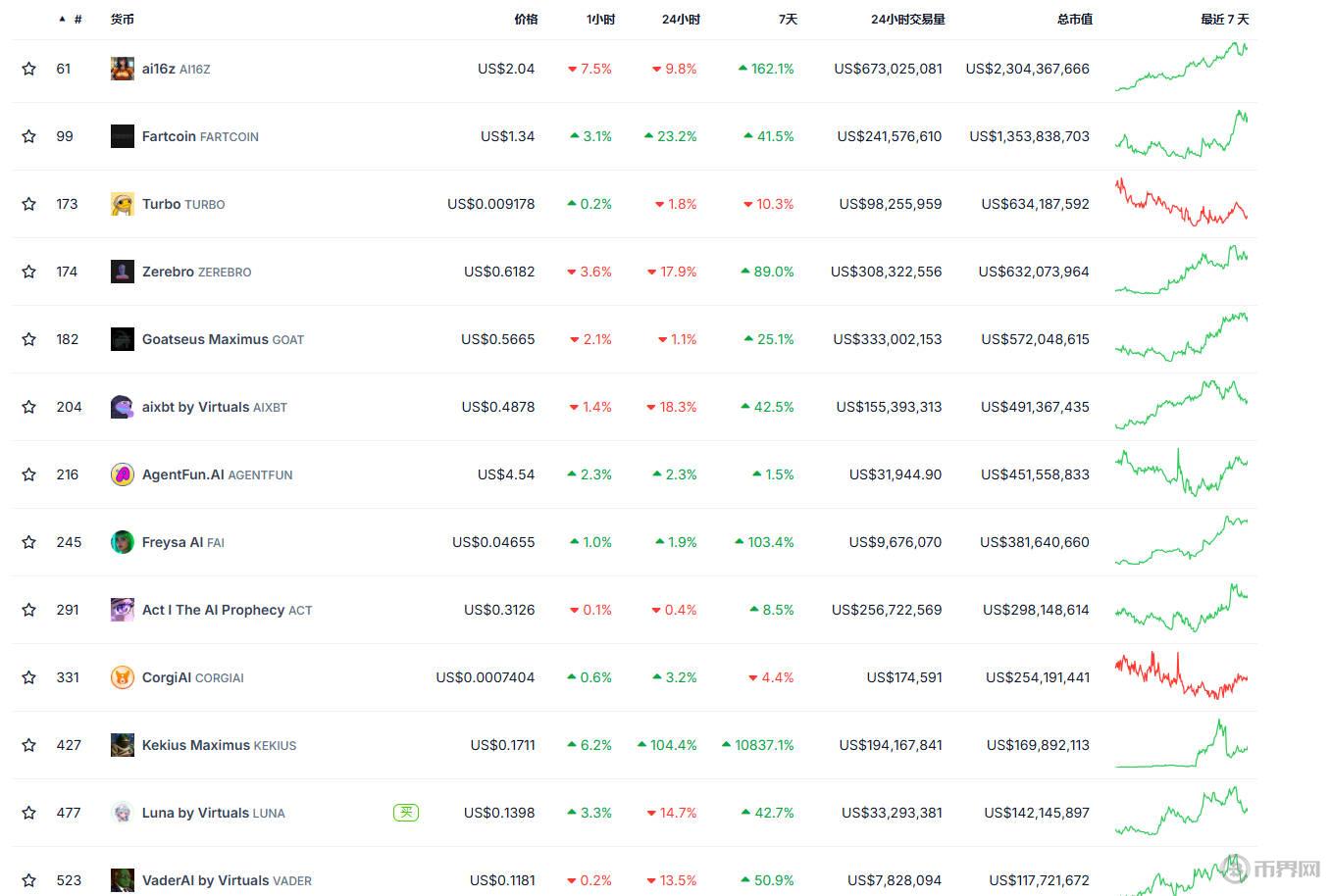Sort by 24小时交易量 column header
The image size is (1331, 896).
tap(907, 19)
